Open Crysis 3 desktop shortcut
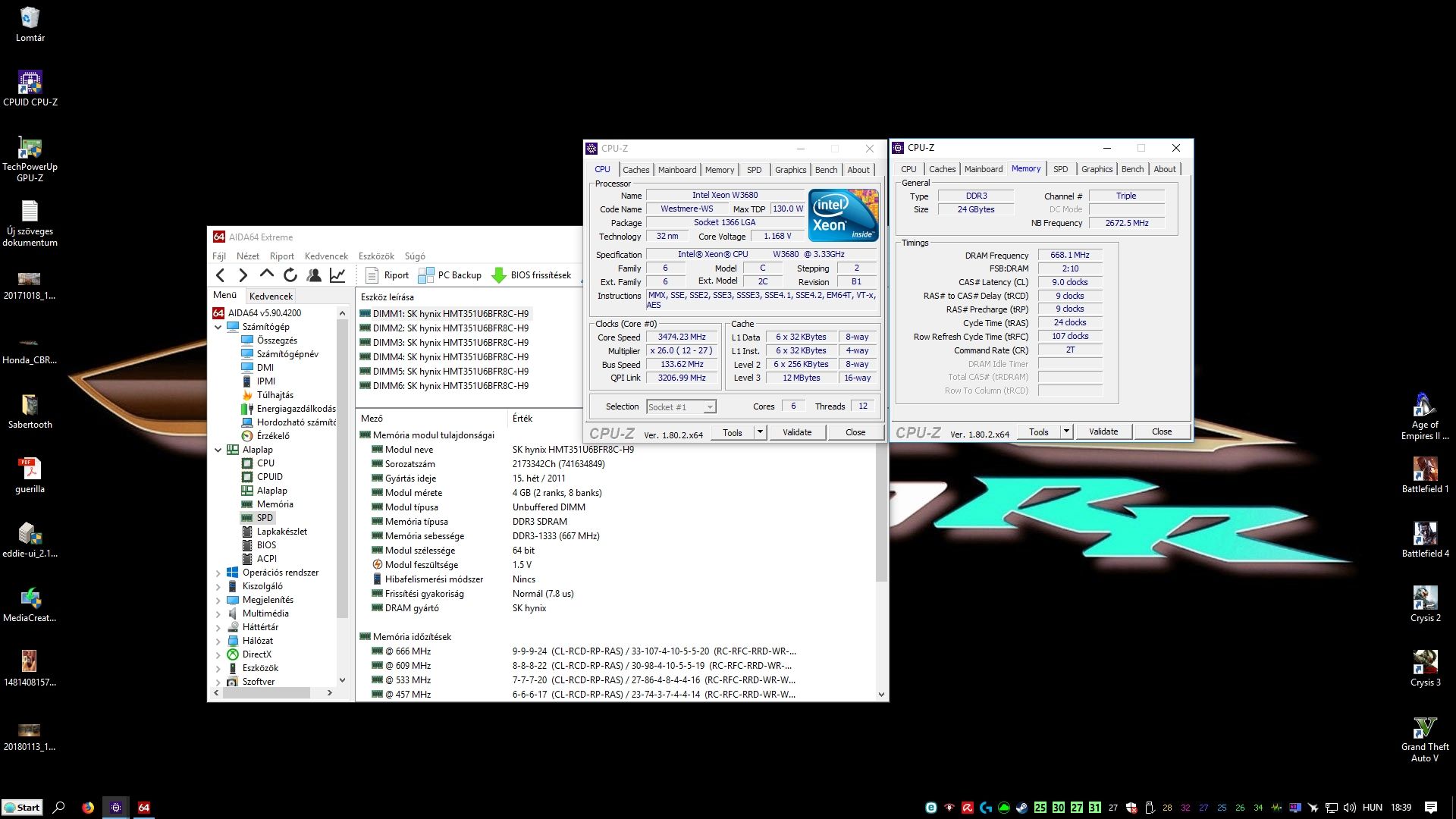The image size is (1456, 819). [1425, 669]
